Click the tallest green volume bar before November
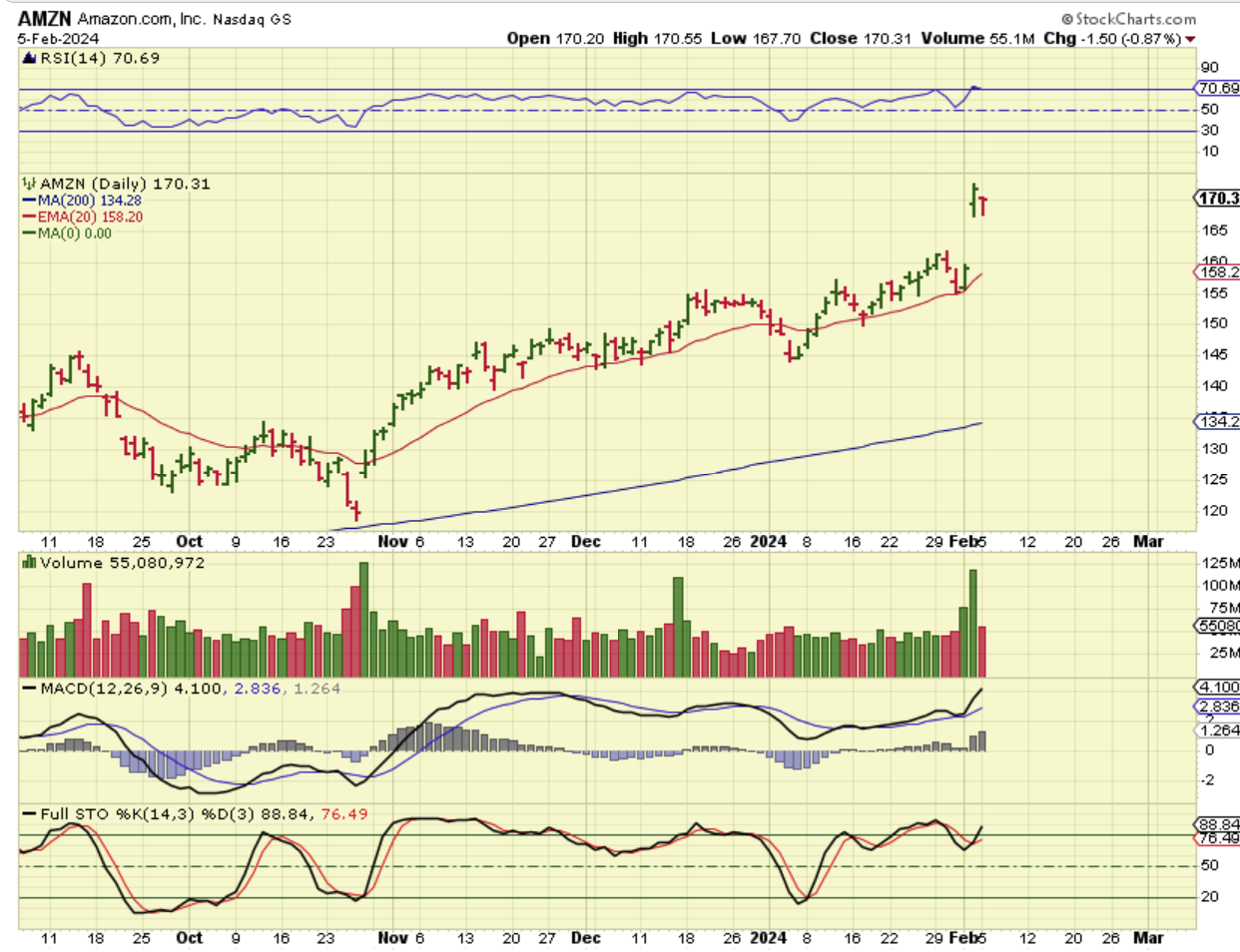This screenshot has height=952, width=1240. click(363, 620)
